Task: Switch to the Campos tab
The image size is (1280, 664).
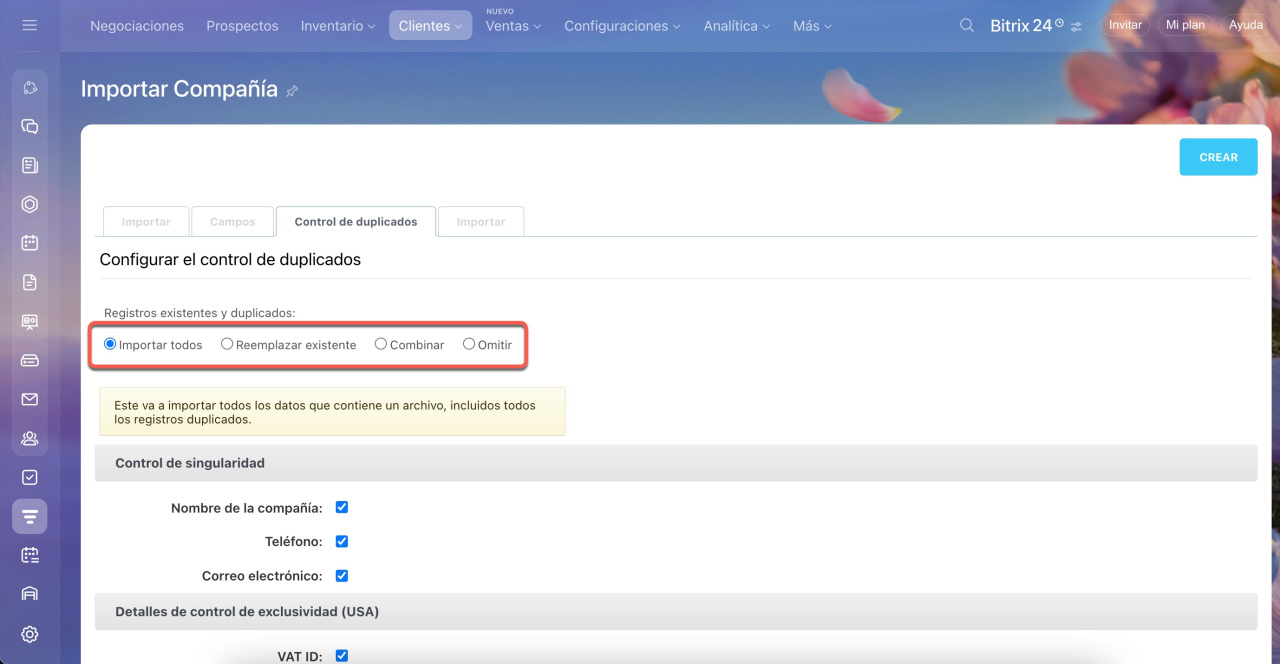Action: coord(233,222)
